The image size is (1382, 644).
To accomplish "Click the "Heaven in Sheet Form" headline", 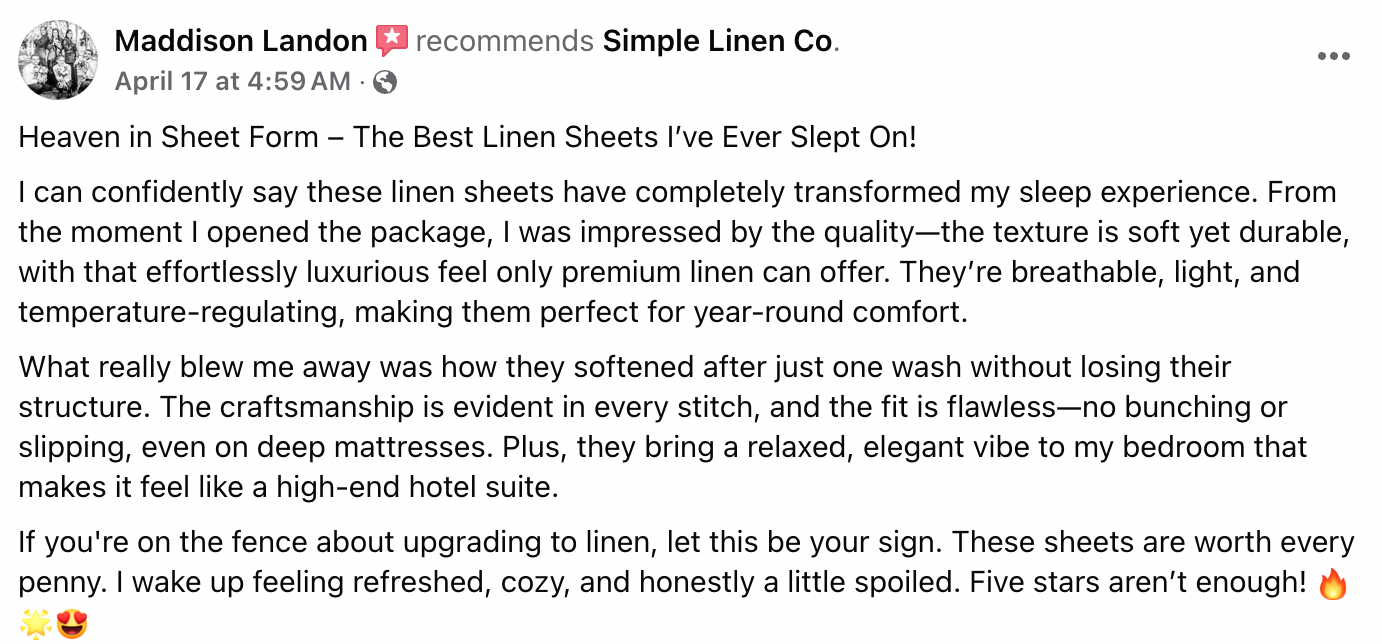I will click(467, 137).
